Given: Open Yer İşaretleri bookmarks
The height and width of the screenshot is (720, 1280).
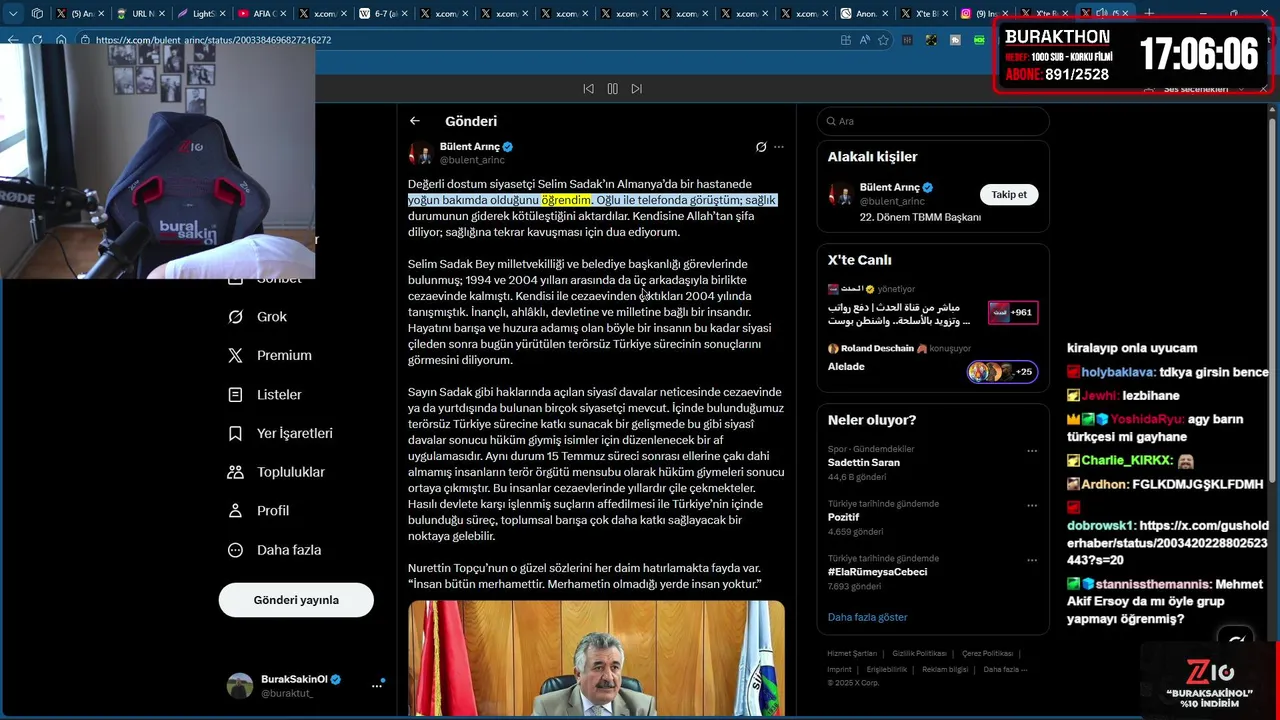Looking at the screenshot, I should 281,434.
